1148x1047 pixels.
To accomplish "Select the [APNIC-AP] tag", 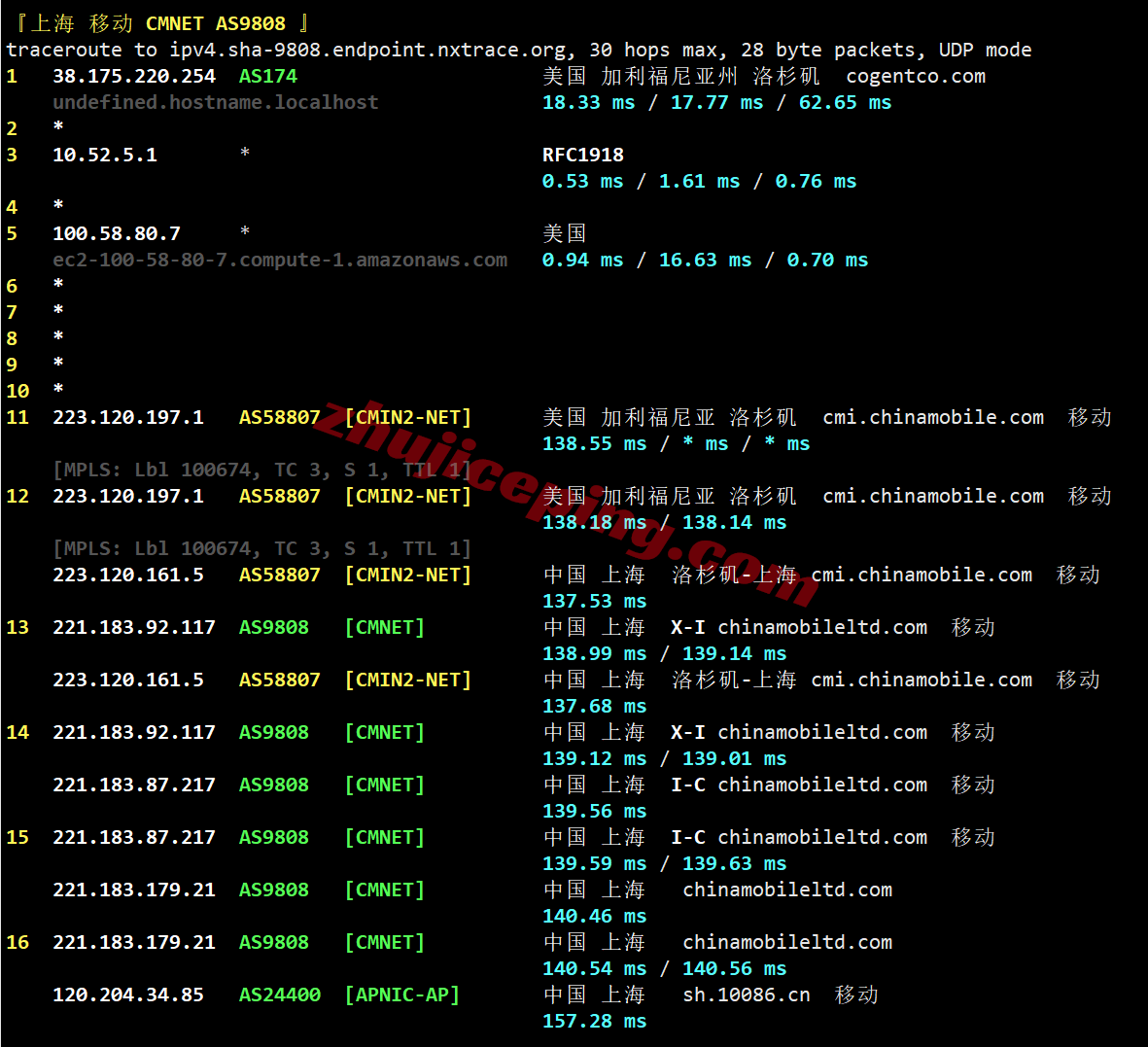I will pyautogui.click(x=402, y=995).
